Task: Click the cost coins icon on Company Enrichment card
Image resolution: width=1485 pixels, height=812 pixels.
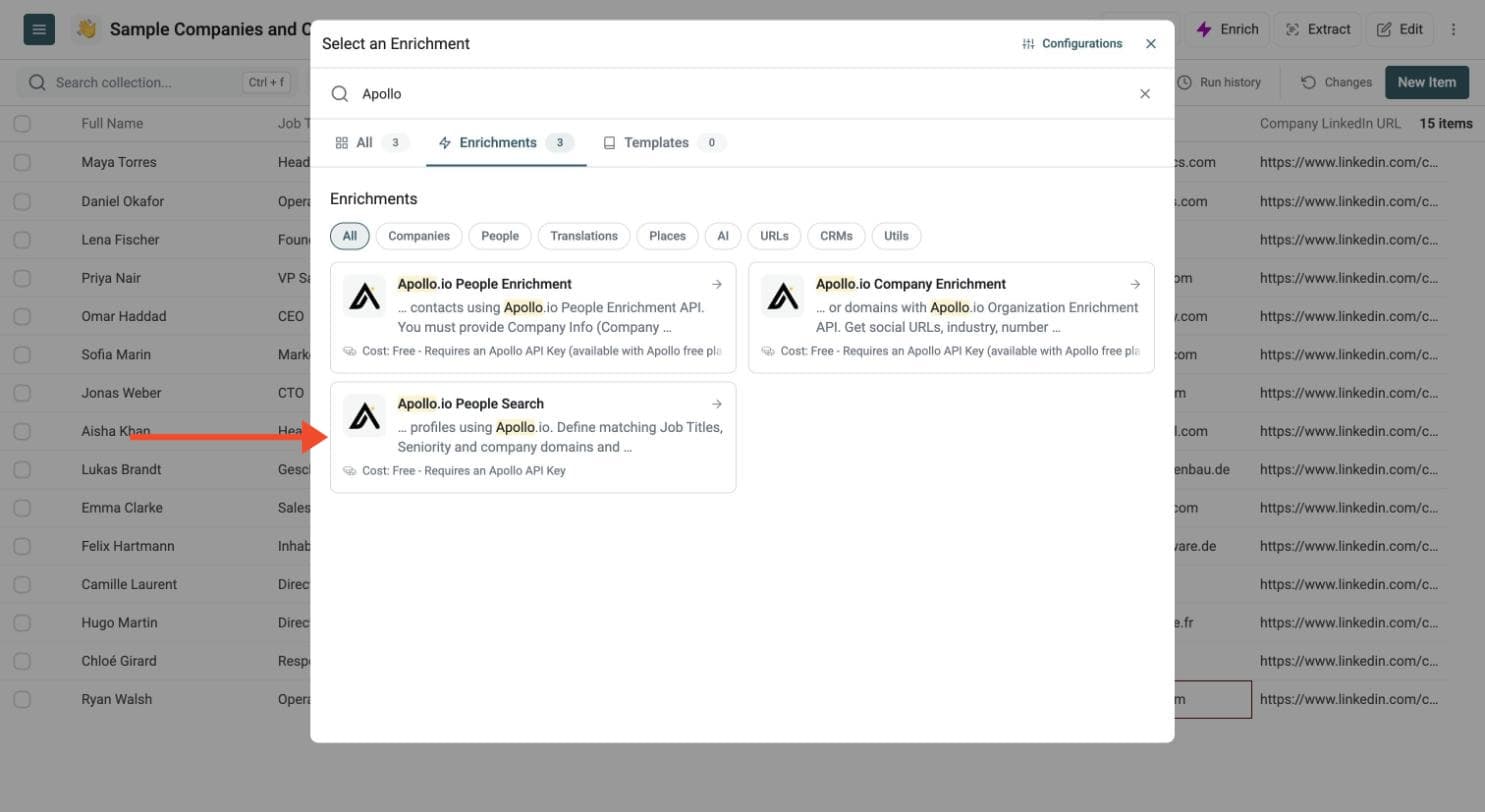Action: click(x=768, y=351)
